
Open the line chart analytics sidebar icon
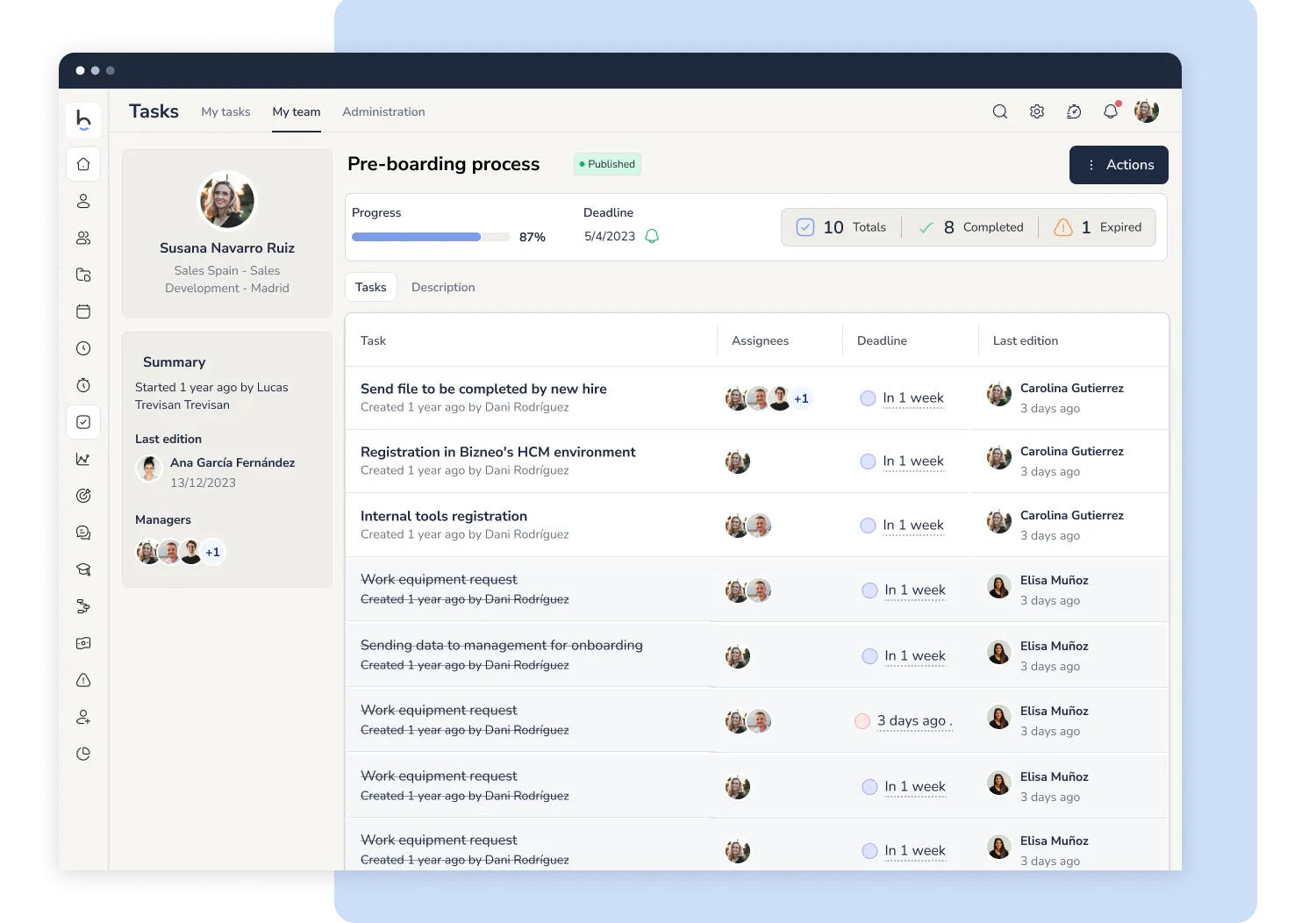83,459
